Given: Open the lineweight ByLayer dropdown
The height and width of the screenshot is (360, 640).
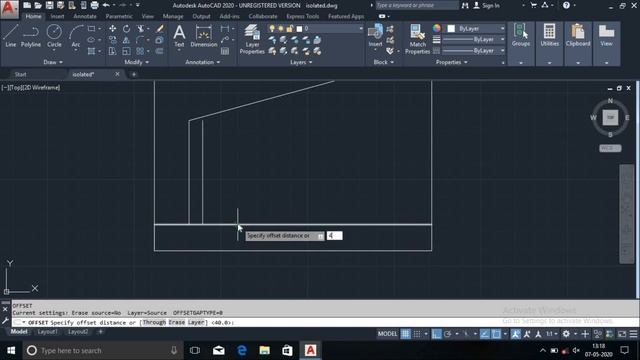Looking at the screenshot, I should tap(502, 40).
